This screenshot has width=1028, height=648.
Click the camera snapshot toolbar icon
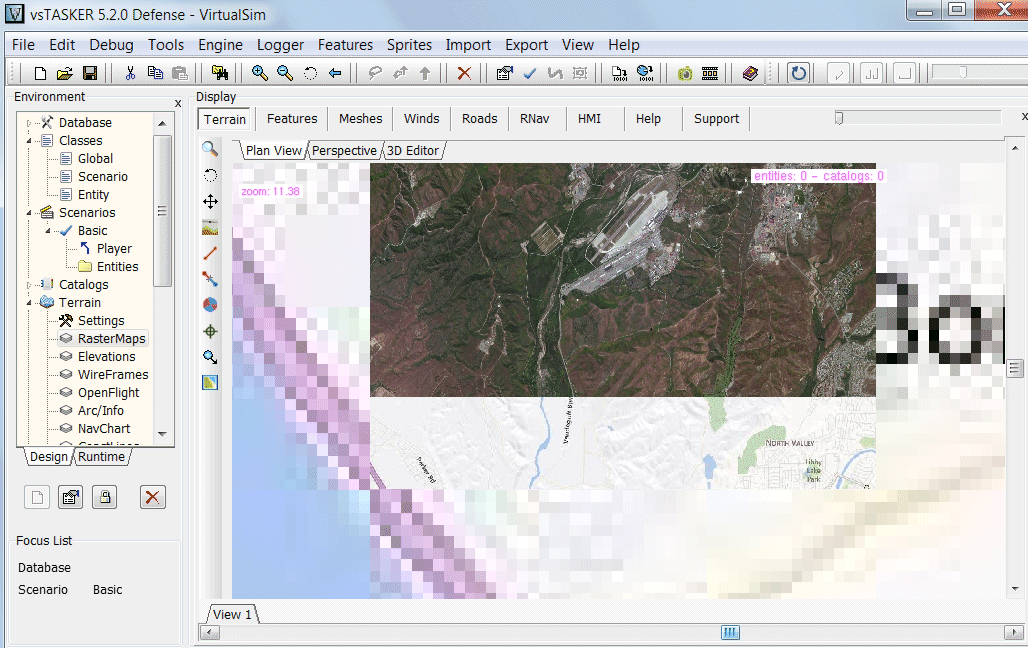tap(685, 73)
